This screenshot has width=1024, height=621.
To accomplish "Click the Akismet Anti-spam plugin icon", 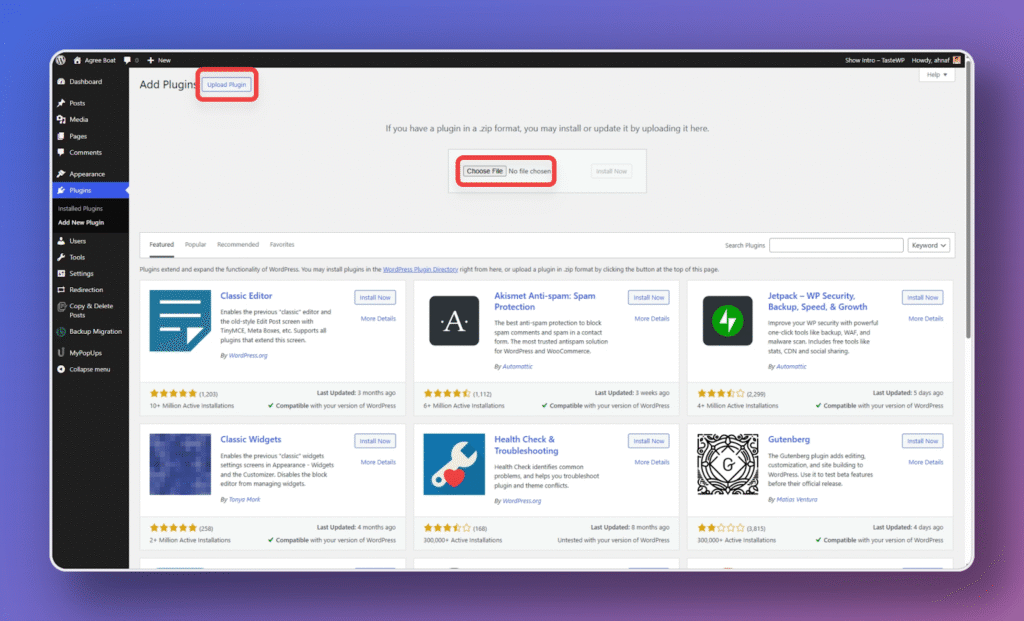I will pos(454,321).
